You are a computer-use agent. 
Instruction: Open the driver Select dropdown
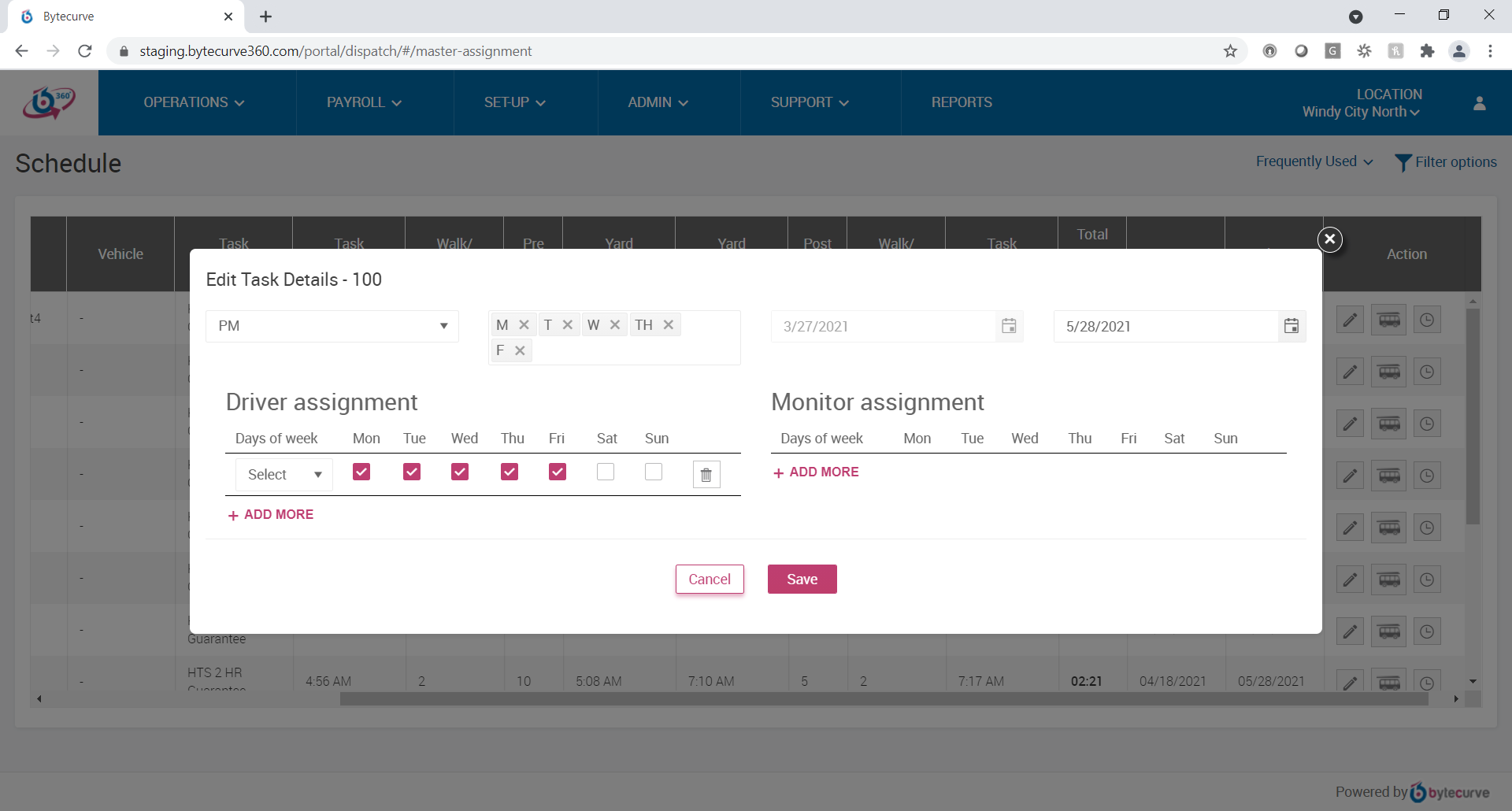coord(284,475)
